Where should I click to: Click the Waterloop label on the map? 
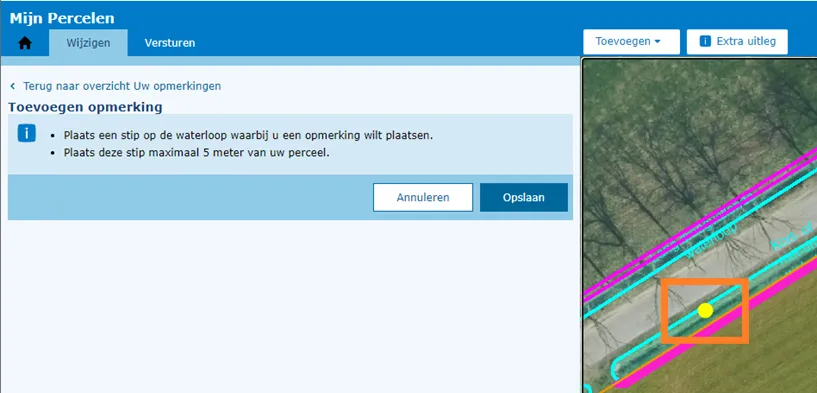click(711, 241)
